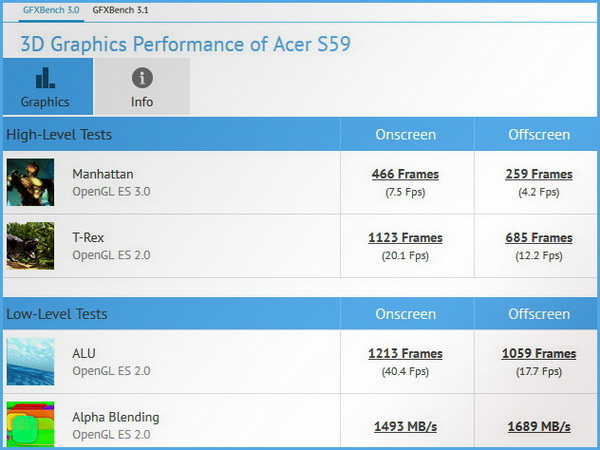
Task: Click Alpha Blending 1689 MB/s offscreen link
Action: point(539,427)
